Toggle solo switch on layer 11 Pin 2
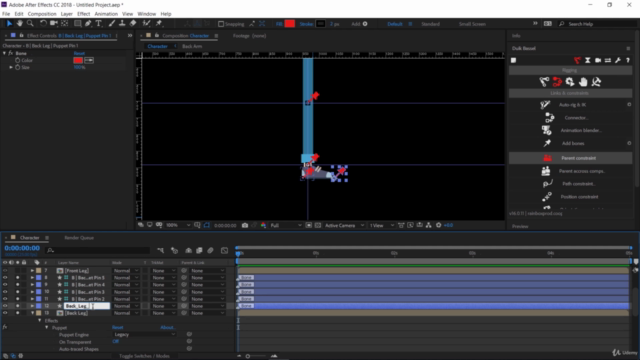Viewport: 640px width, 360px height. tap(18, 299)
